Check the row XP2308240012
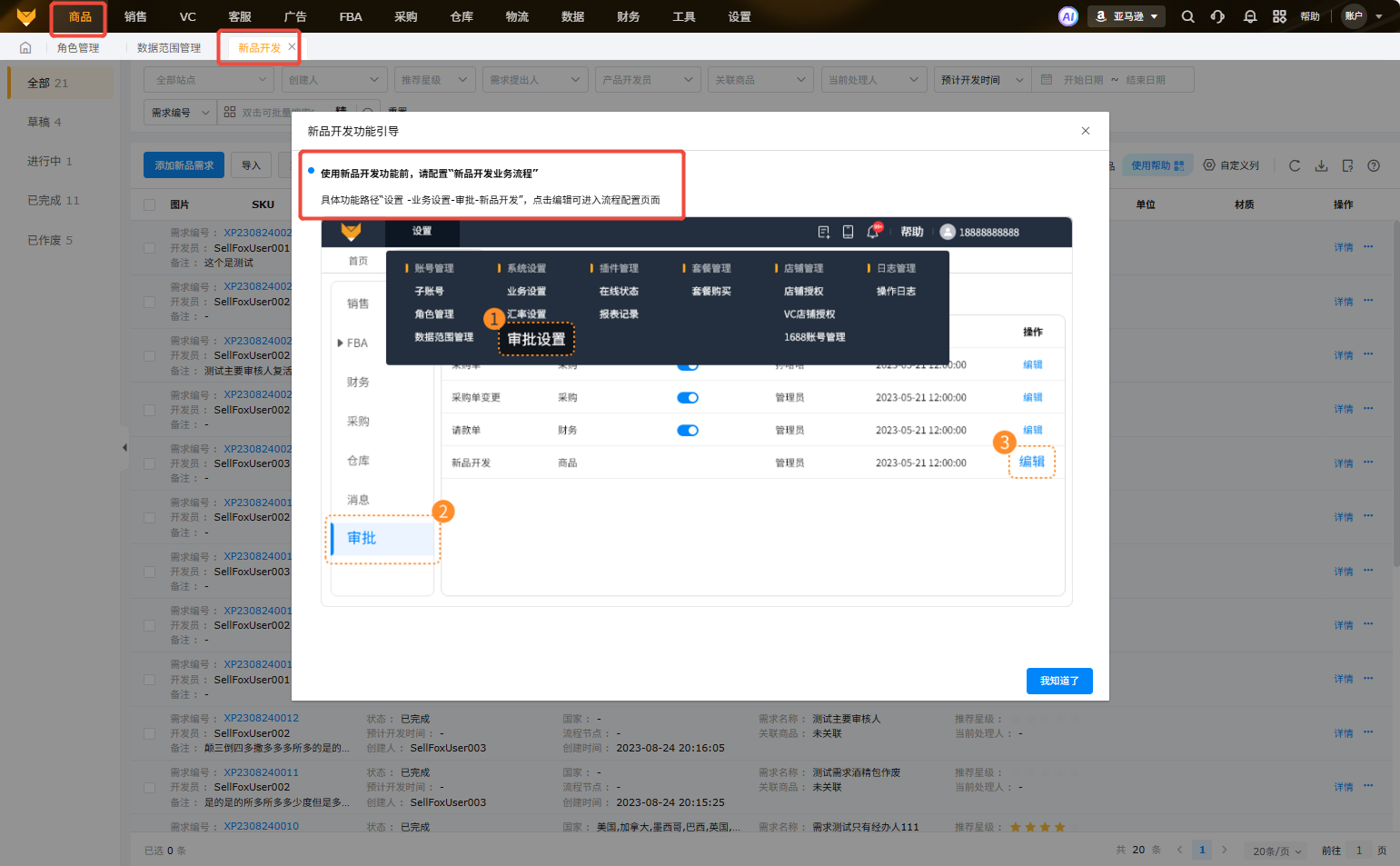1400x866 pixels. pyautogui.click(x=150, y=733)
